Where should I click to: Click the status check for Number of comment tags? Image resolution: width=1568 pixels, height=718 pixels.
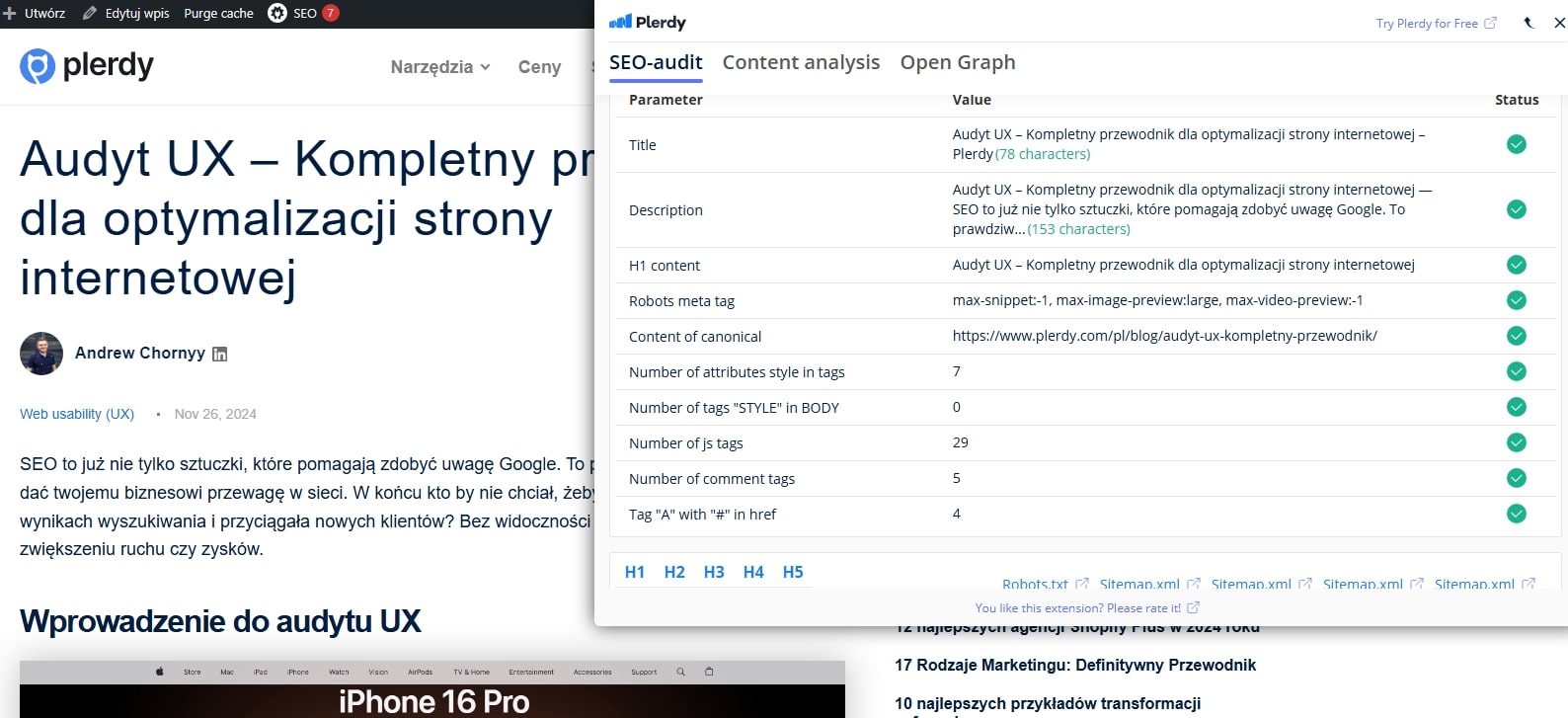click(x=1517, y=478)
